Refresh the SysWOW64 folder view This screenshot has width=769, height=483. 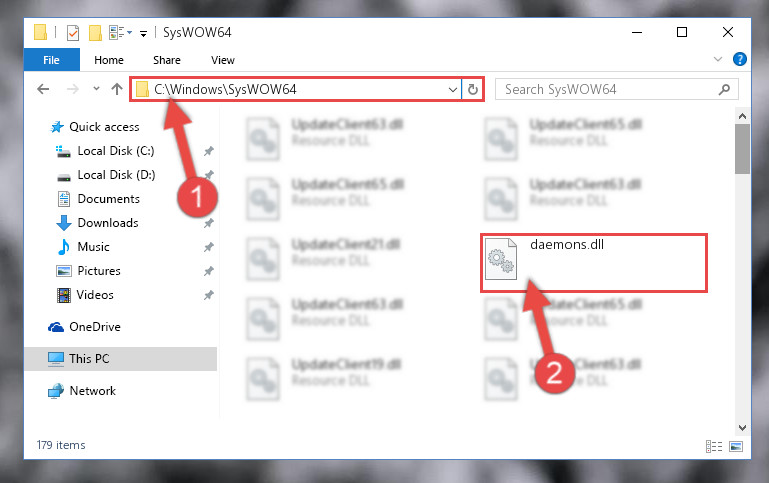tap(473, 89)
